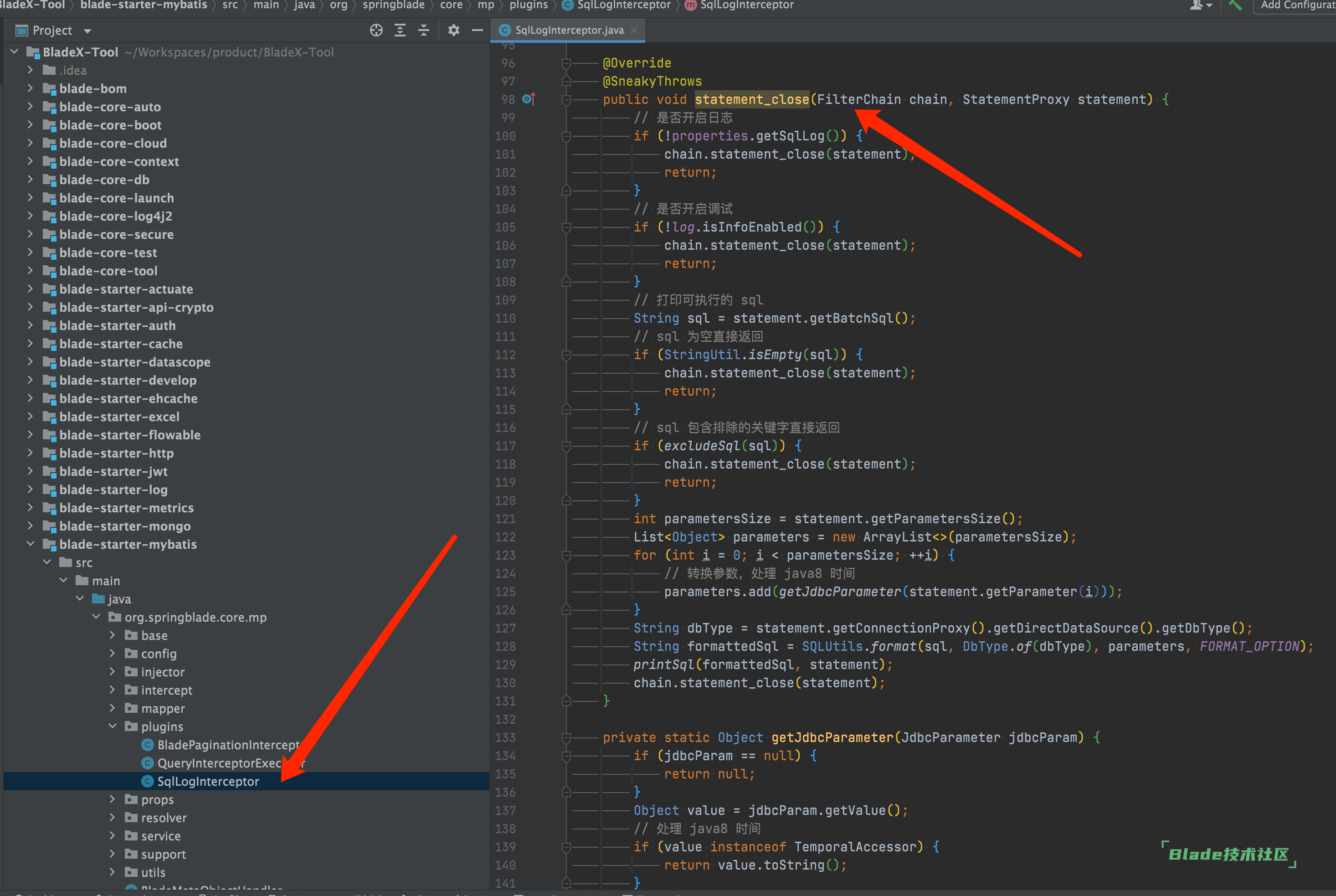Select blade-core-cloud module
The width and height of the screenshot is (1336, 896).
[113, 144]
